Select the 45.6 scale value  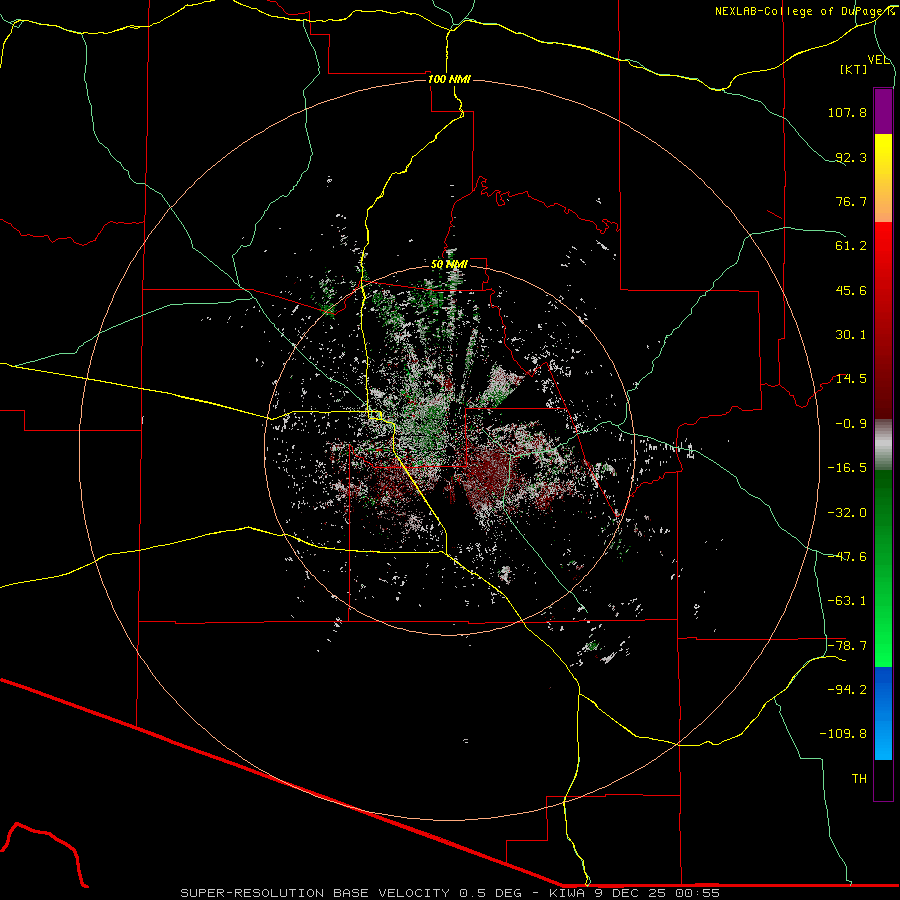pyautogui.click(x=851, y=290)
